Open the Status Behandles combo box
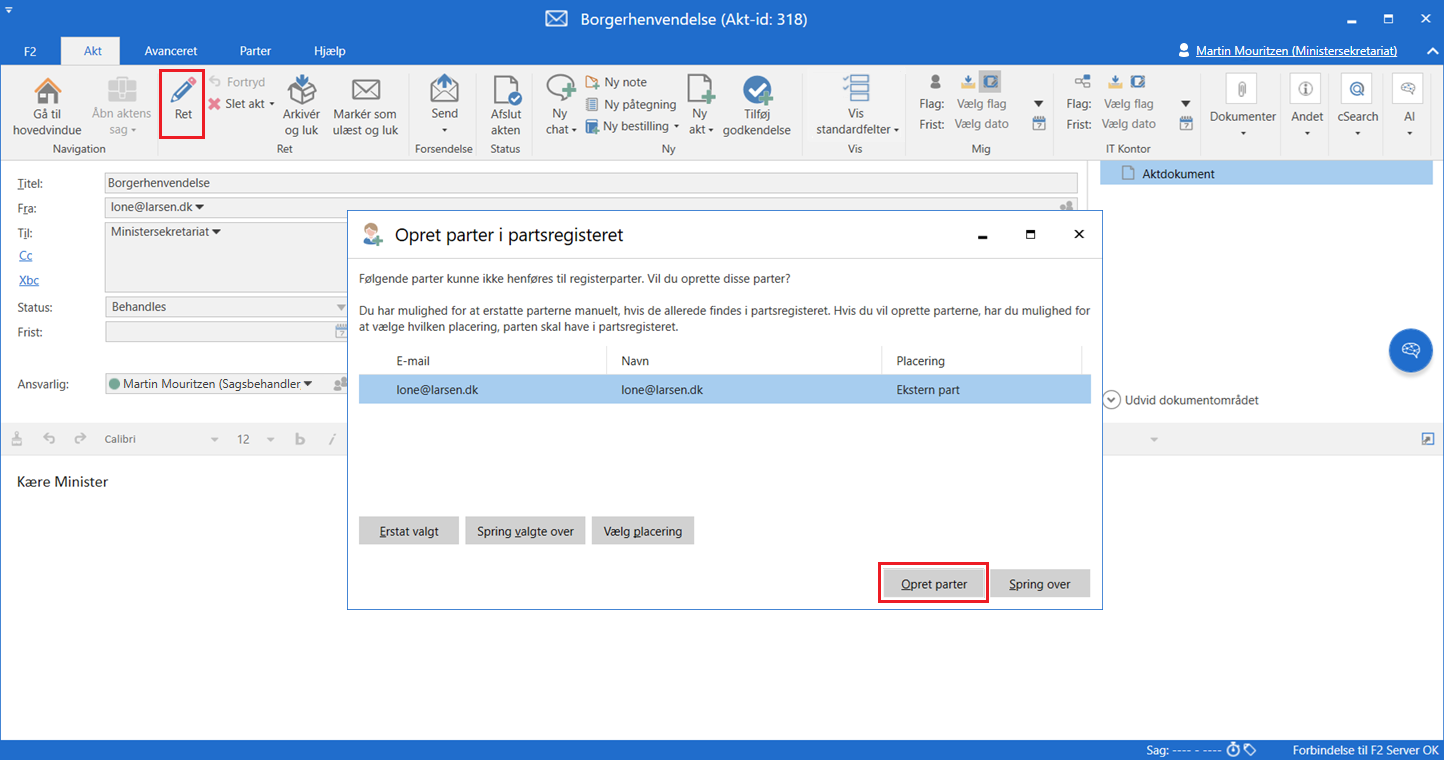 (x=227, y=307)
